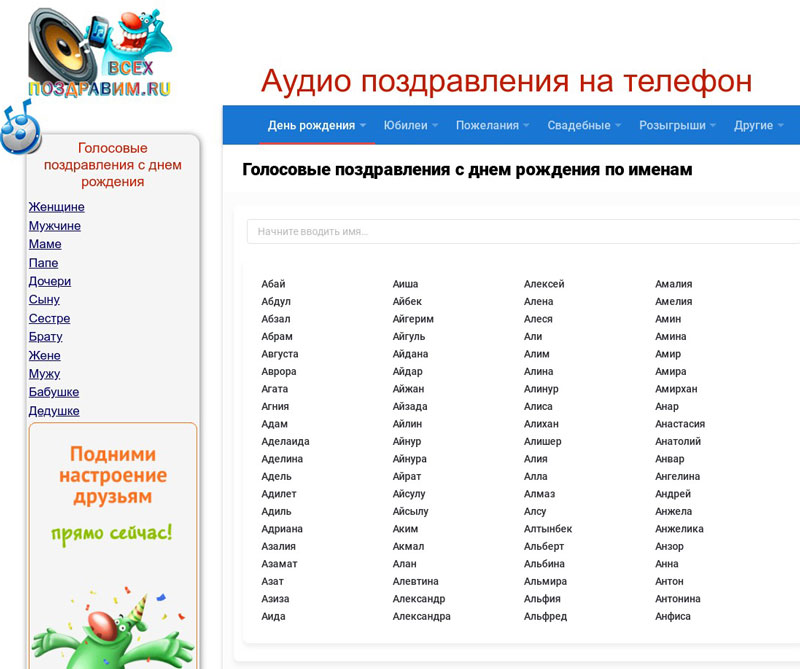Select the name Аделаида
800x669 pixels.
(285, 441)
